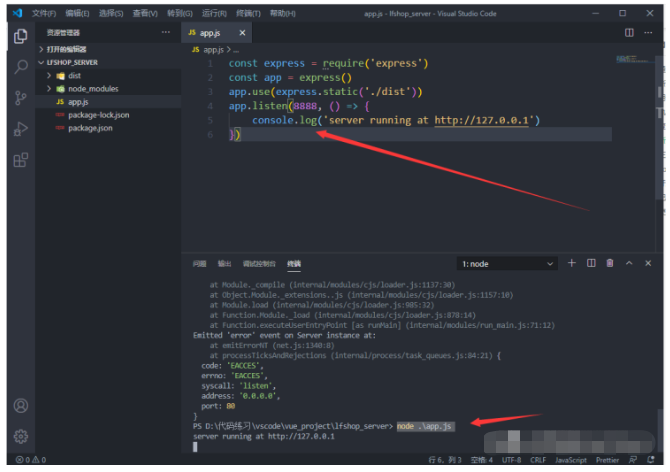Open the Accounts icon in activity bar

(x=21, y=405)
